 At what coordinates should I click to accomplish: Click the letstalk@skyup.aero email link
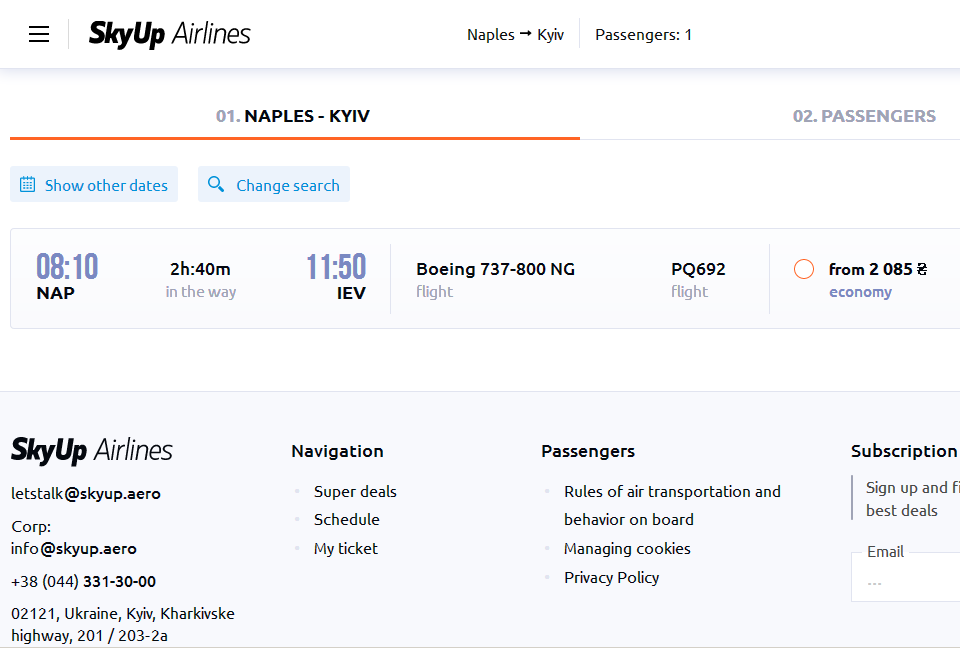(x=86, y=493)
